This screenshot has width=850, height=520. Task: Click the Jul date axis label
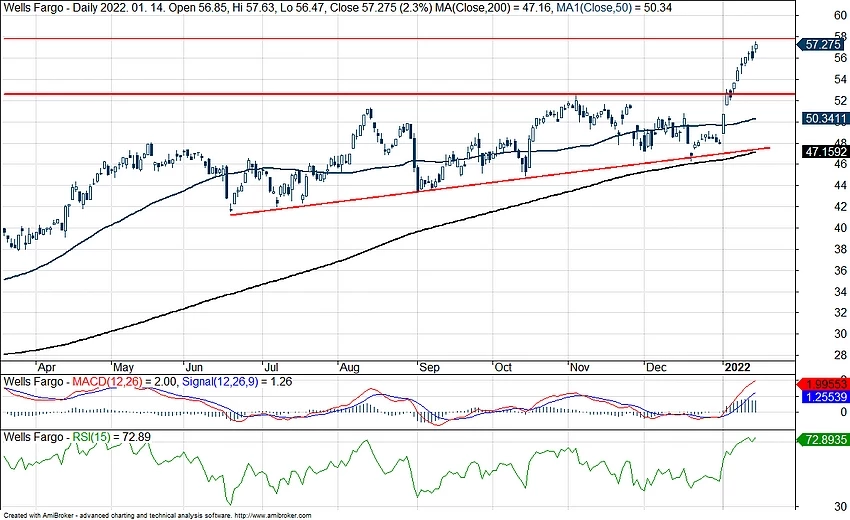coord(272,367)
